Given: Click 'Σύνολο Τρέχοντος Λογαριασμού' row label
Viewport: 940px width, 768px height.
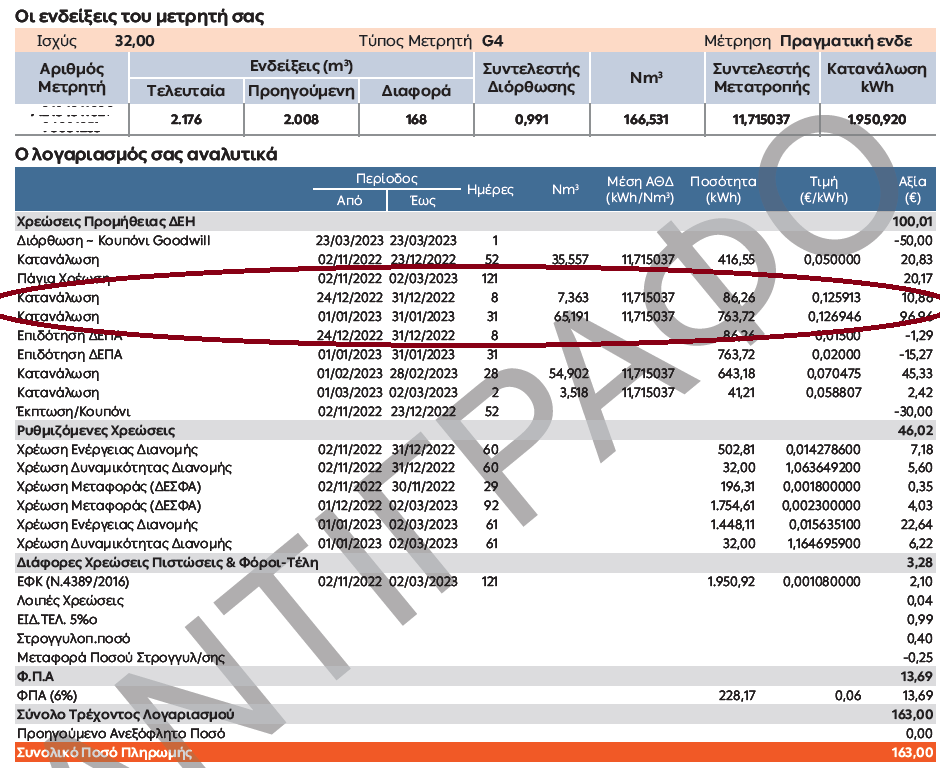Looking at the screenshot, I should point(125,715).
